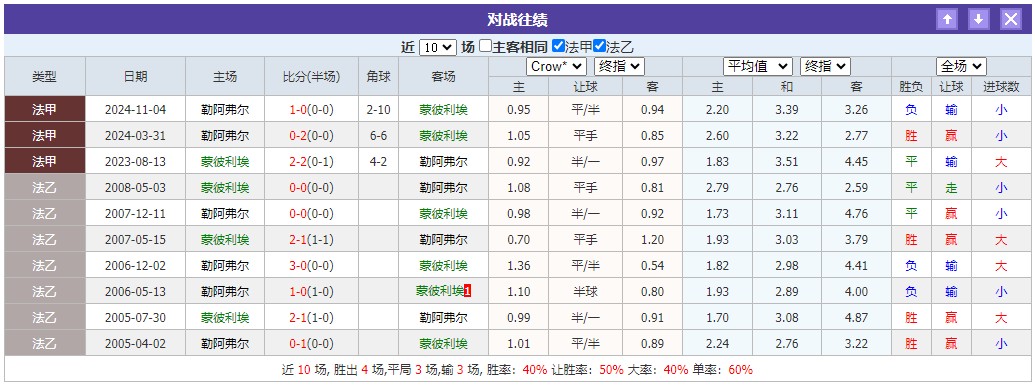Click the 法甲 tag for 2023-08-13 match
The width and height of the screenshot is (1035, 385).
[x=44, y=161]
